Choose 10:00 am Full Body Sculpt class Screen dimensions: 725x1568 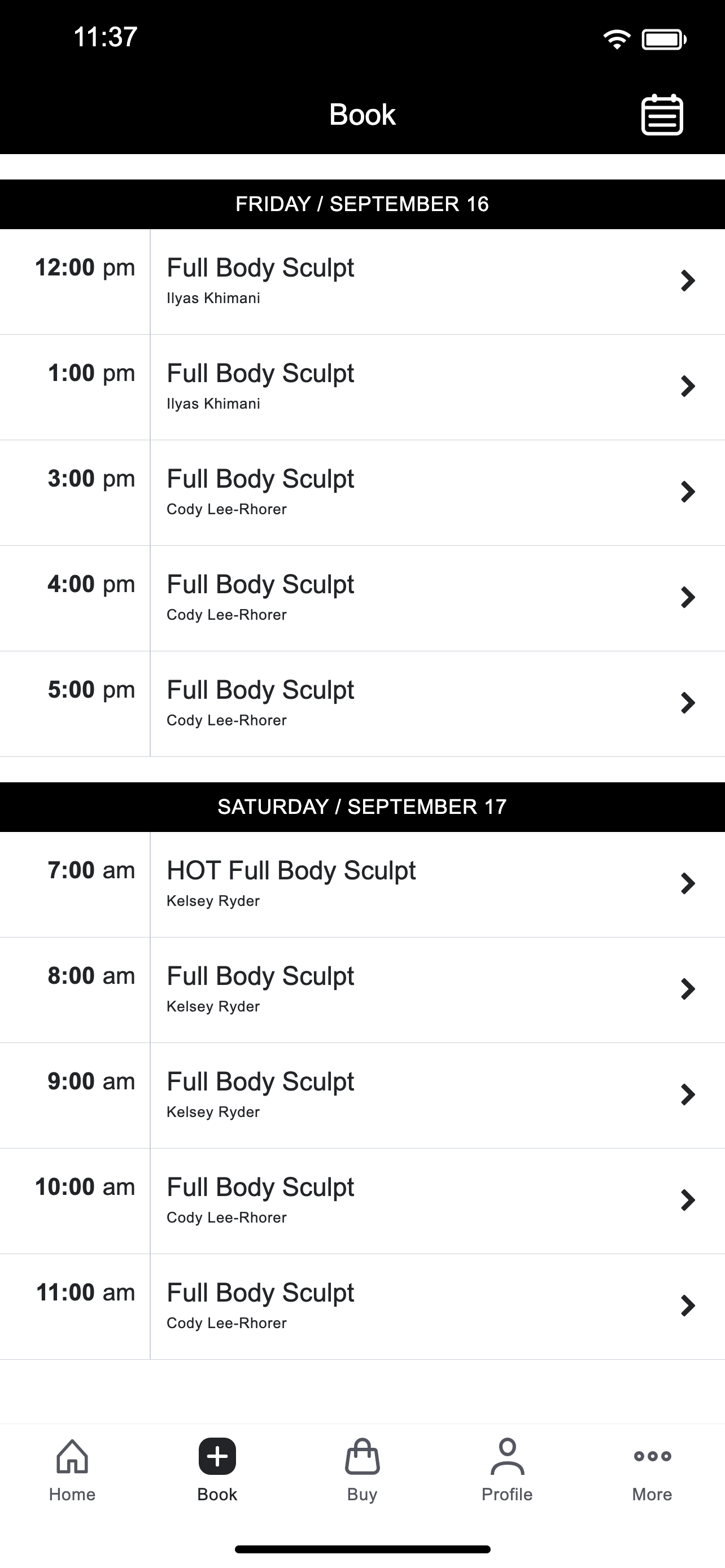(x=362, y=1201)
